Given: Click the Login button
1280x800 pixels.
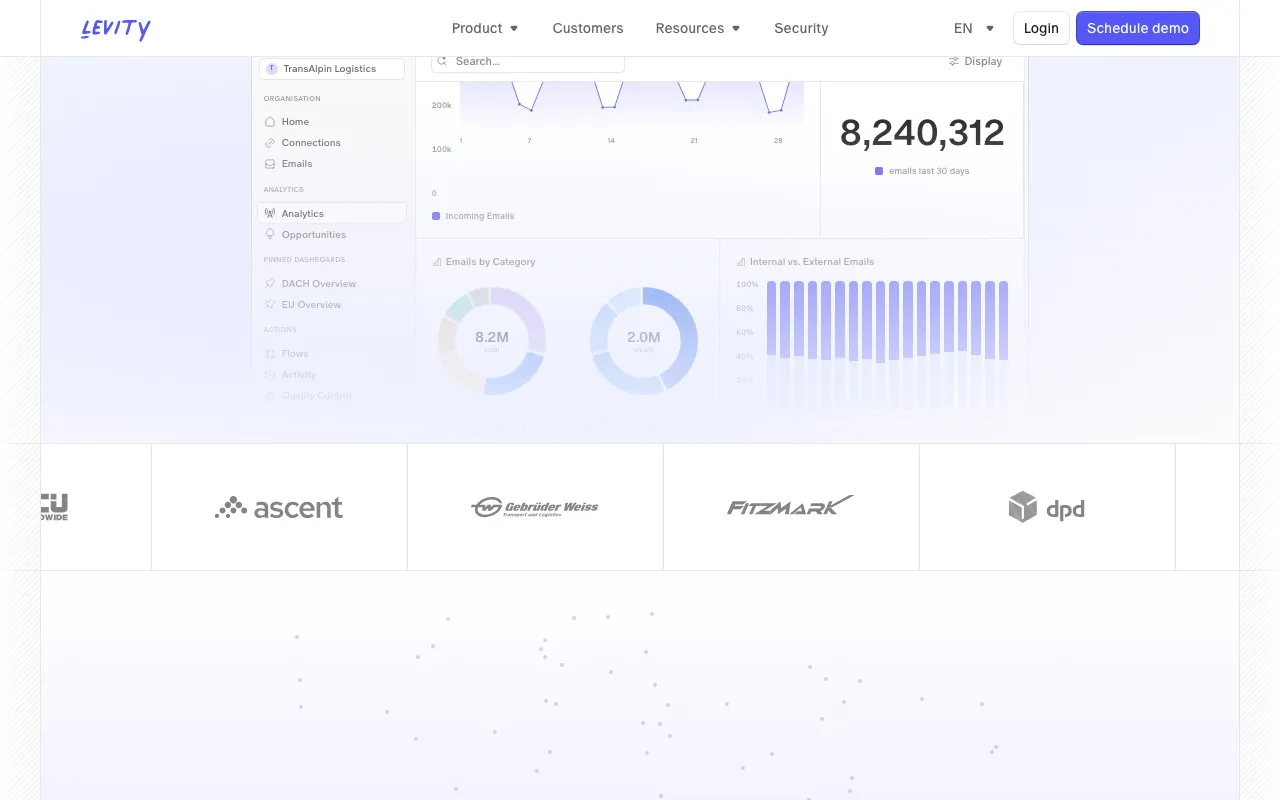Looking at the screenshot, I should coord(1041,28).
